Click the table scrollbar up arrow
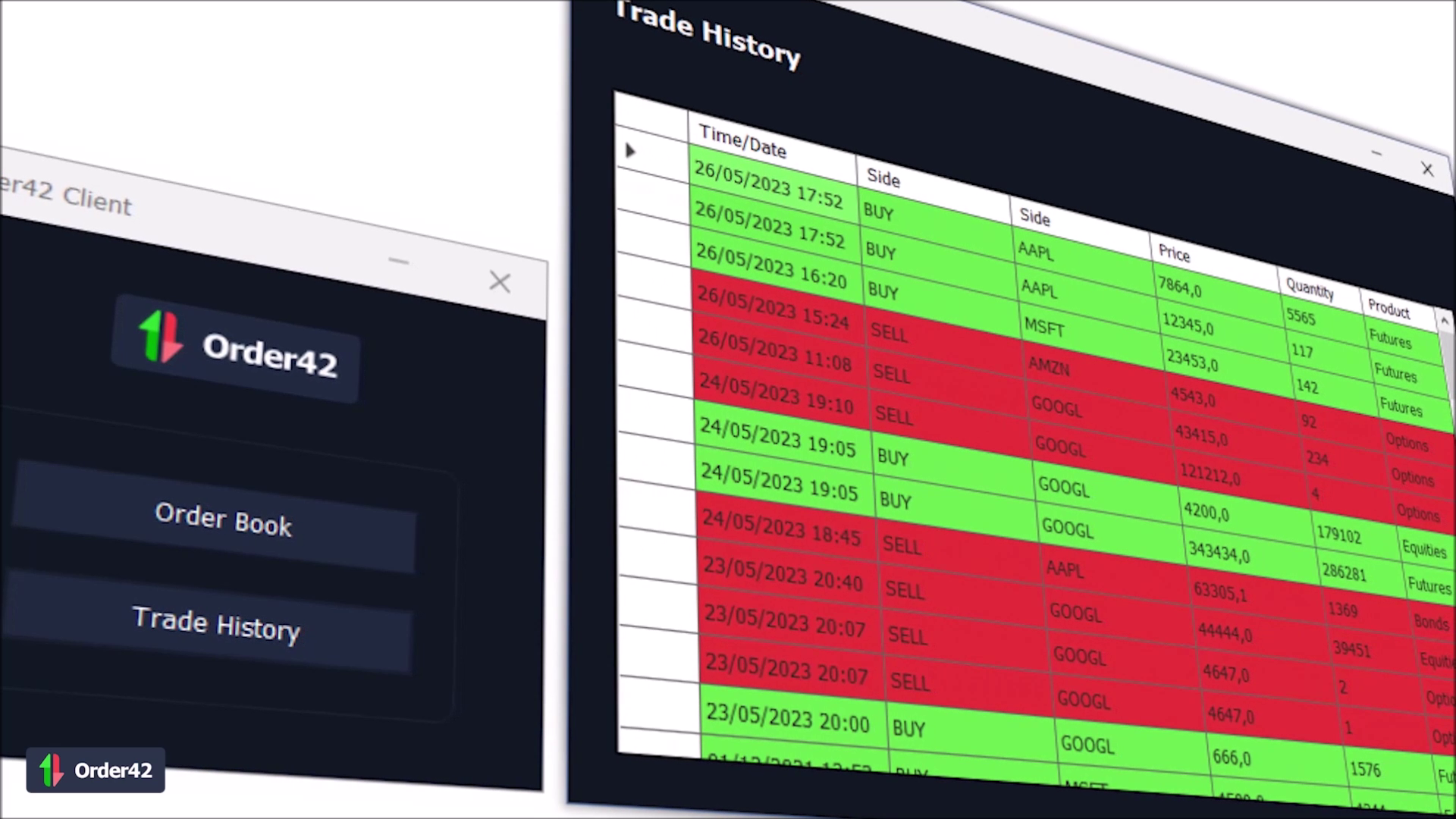 [1444, 322]
